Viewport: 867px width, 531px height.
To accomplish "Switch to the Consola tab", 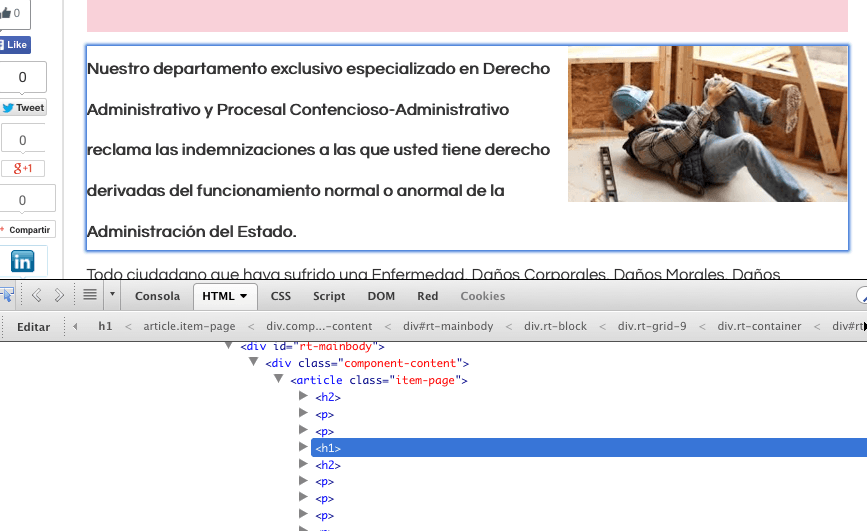I will [158, 296].
